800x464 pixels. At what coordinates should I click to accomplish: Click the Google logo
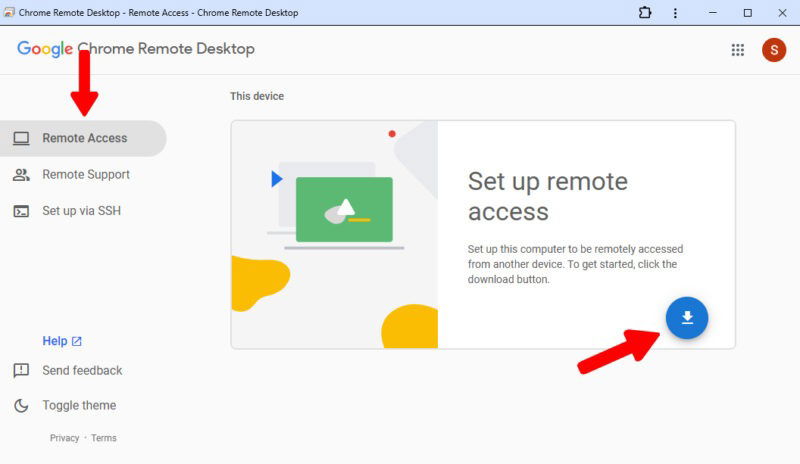tap(45, 49)
